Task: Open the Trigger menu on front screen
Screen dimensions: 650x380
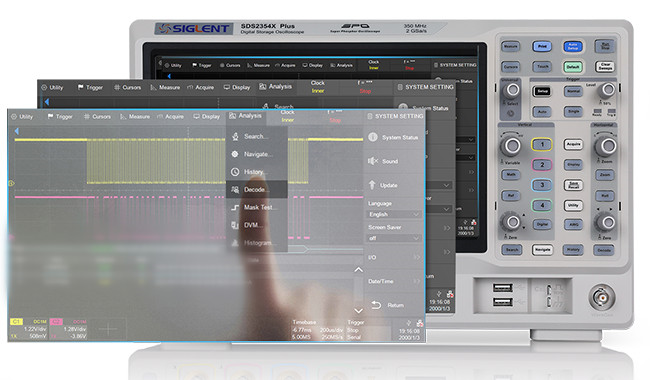Action: [x=60, y=117]
